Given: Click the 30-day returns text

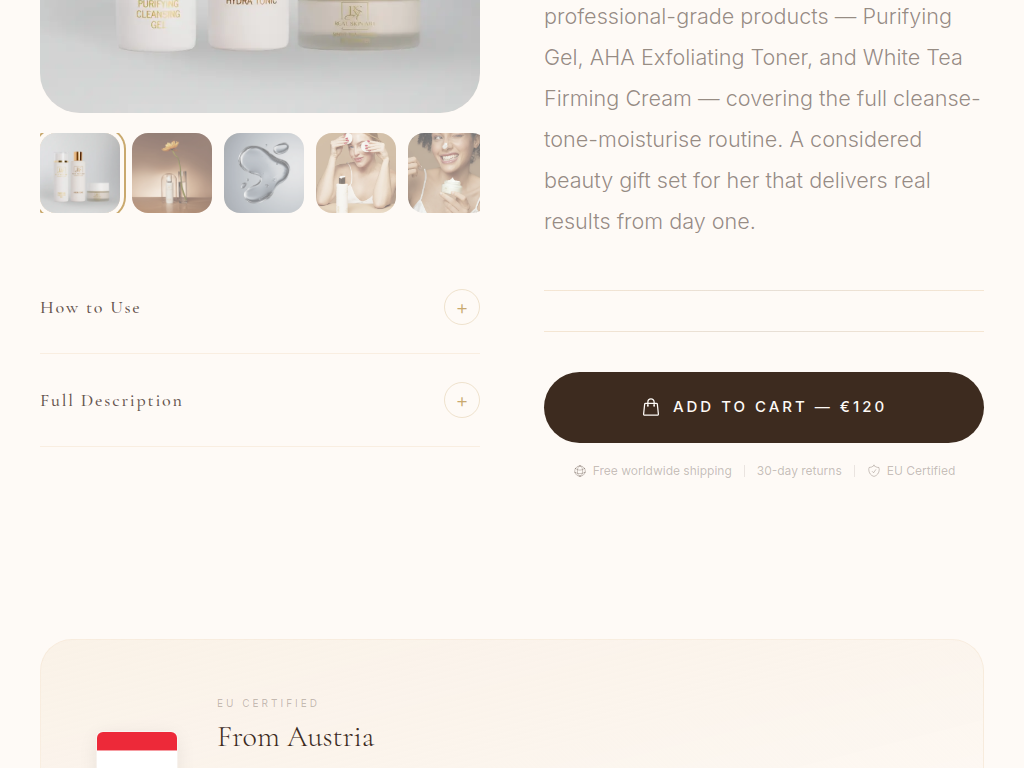Looking at the screenshot, I should (x=799, y=471).
